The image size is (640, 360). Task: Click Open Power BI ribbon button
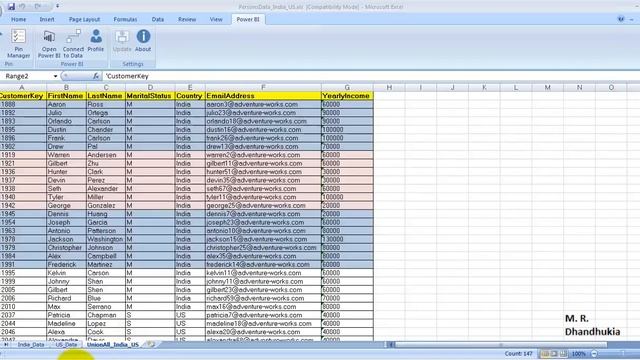tap(49, 44)
